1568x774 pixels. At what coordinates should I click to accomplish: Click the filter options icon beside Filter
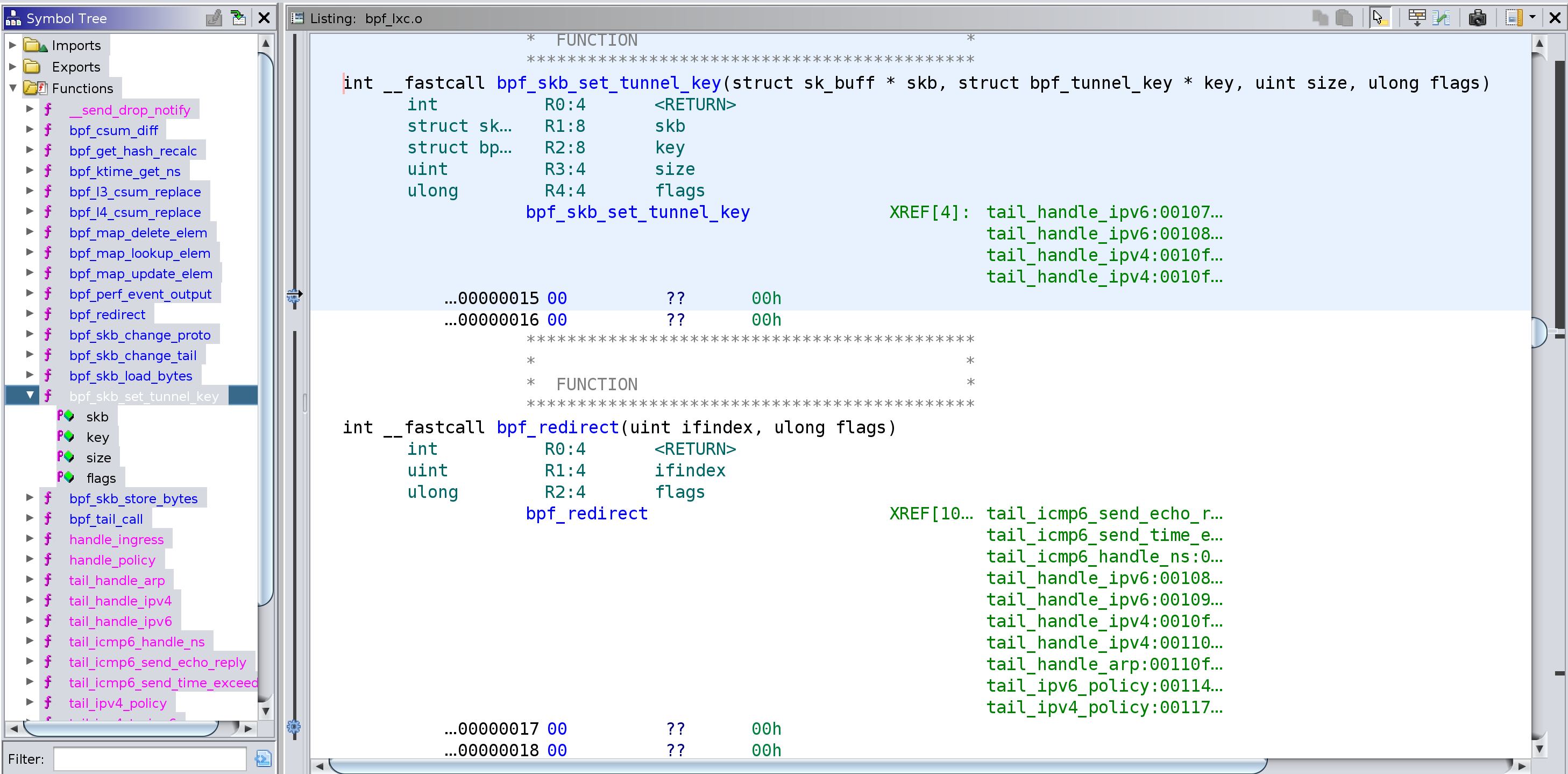click(263, 758)
